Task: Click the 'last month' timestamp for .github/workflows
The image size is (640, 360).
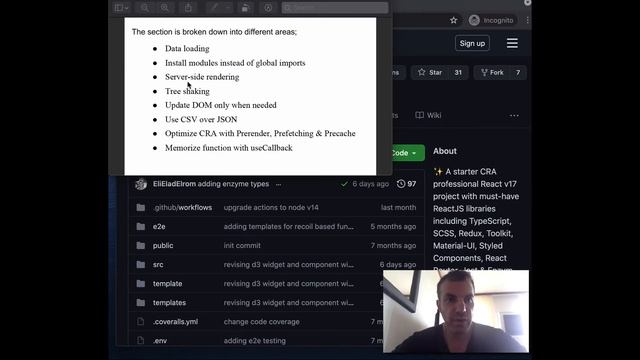Action: tap(398, 207)
